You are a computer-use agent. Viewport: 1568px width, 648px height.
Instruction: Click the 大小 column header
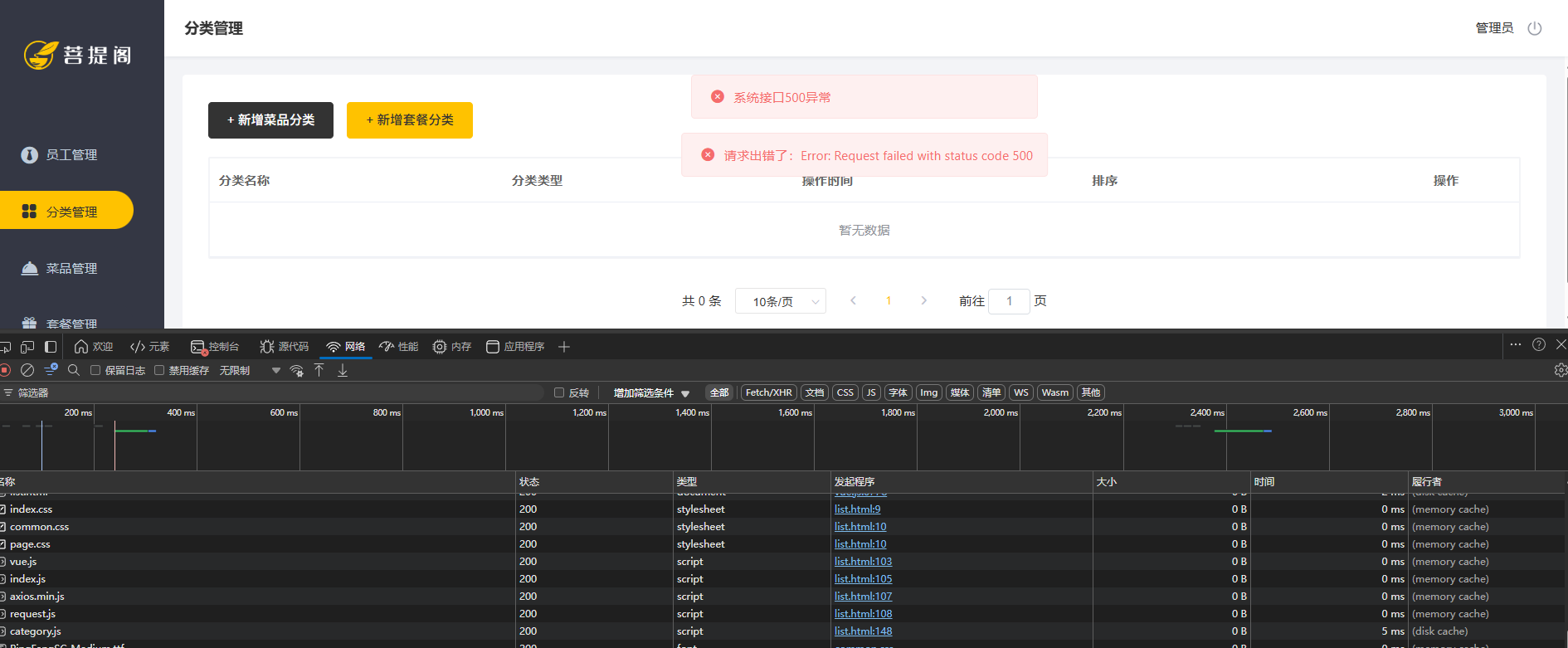1171,482
